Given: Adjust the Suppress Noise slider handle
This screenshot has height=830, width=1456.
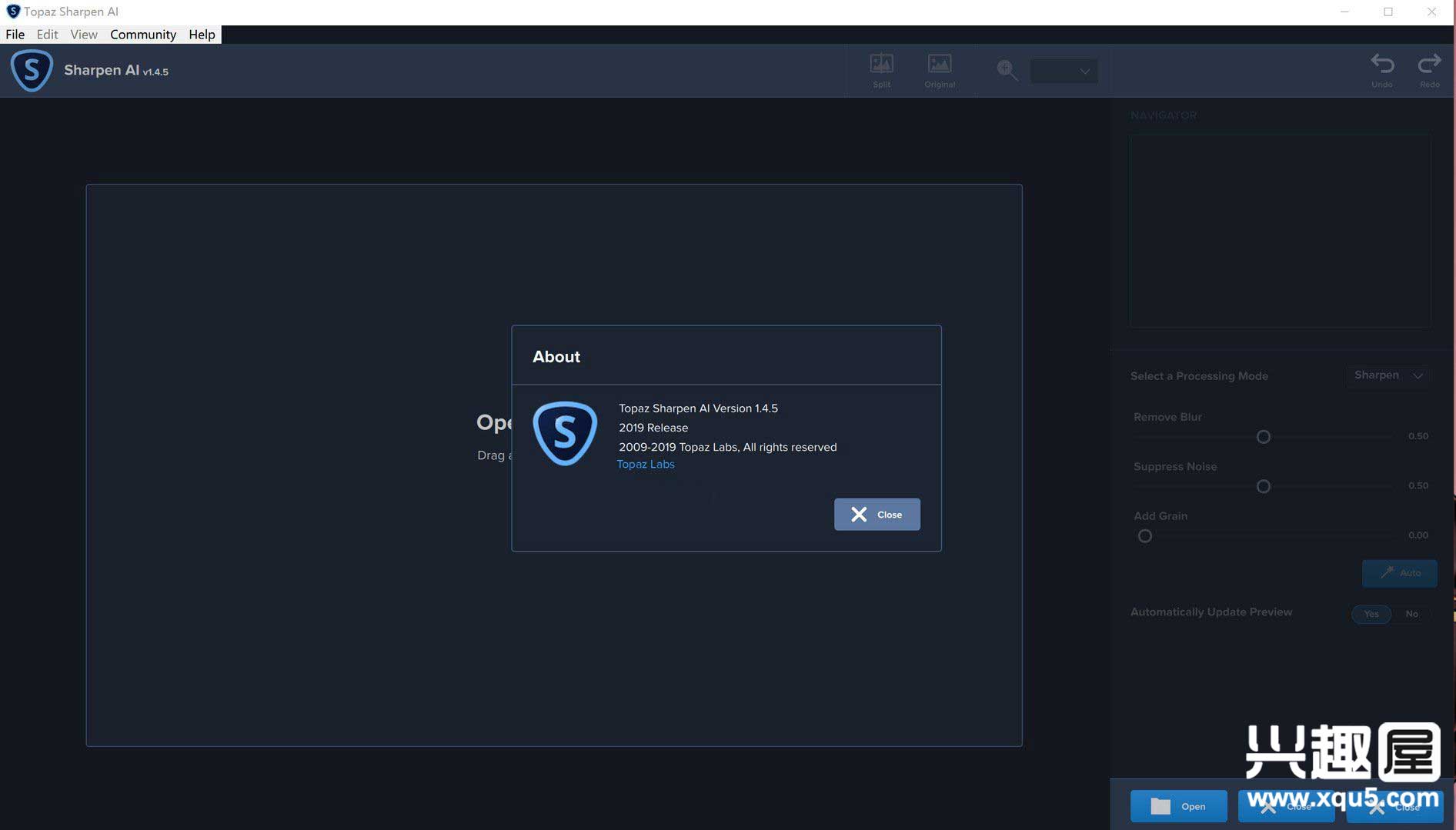Looking at the screenshot, I should point(1263,486).
